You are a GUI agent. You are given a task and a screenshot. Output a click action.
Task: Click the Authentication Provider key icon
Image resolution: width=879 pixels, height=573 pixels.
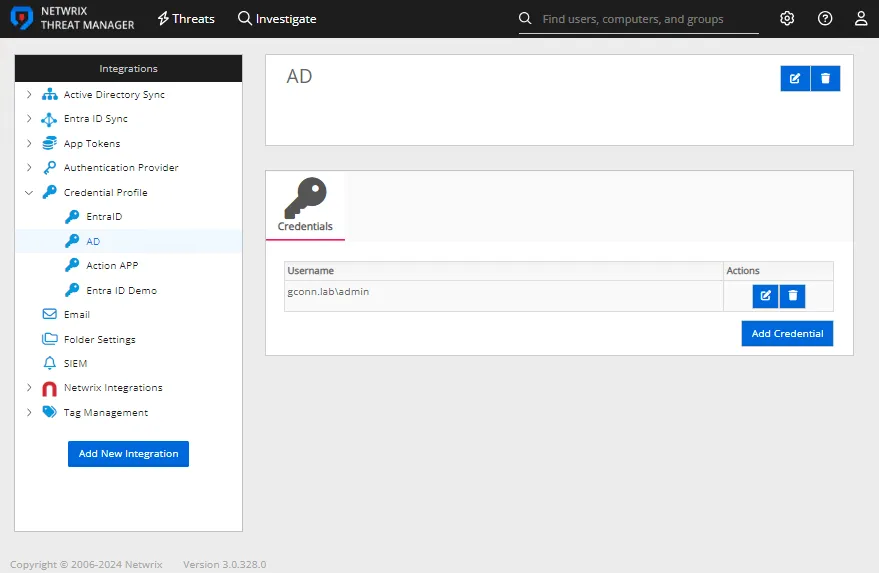49,167
